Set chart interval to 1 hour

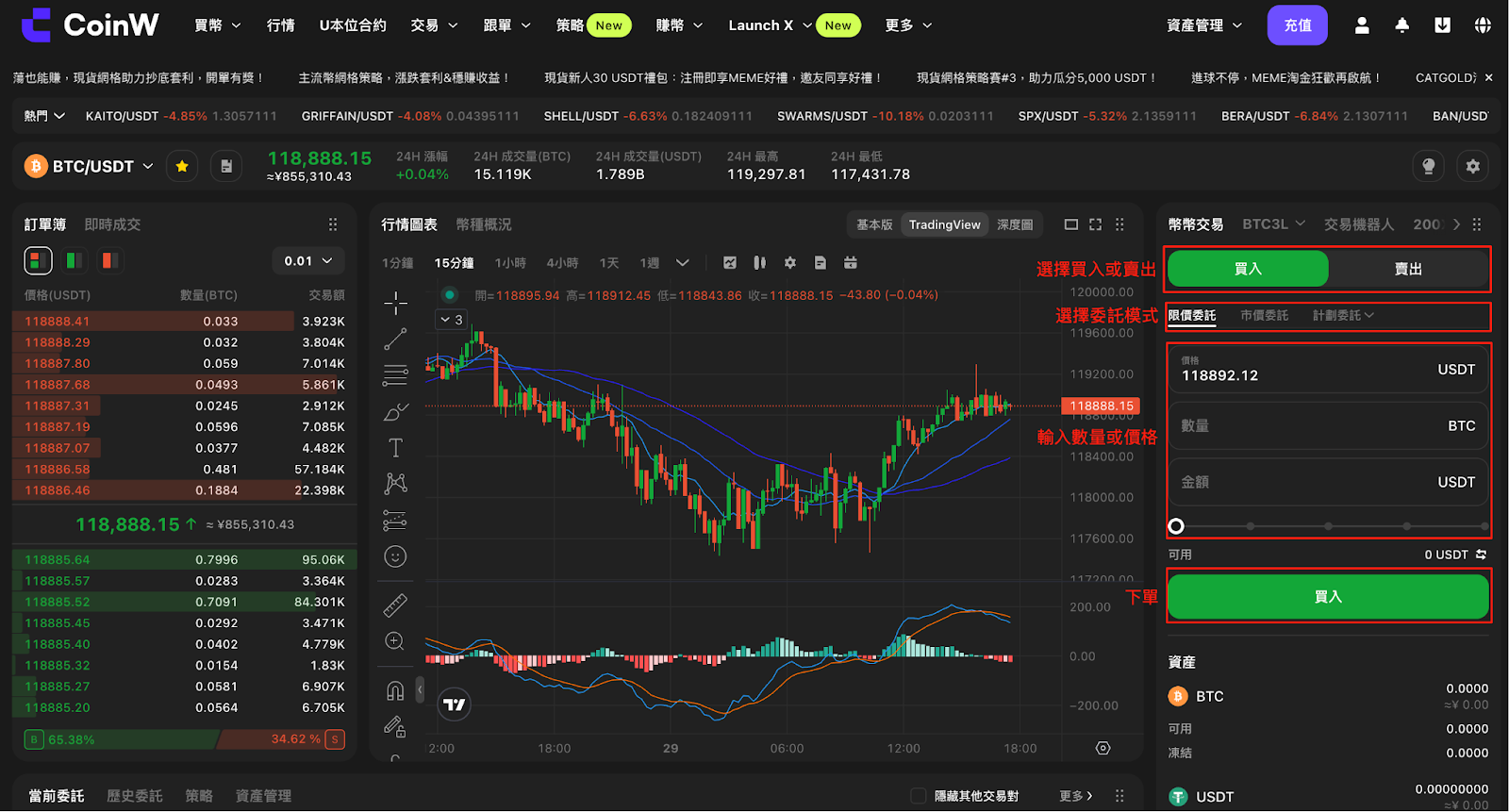tap(510, 263)
